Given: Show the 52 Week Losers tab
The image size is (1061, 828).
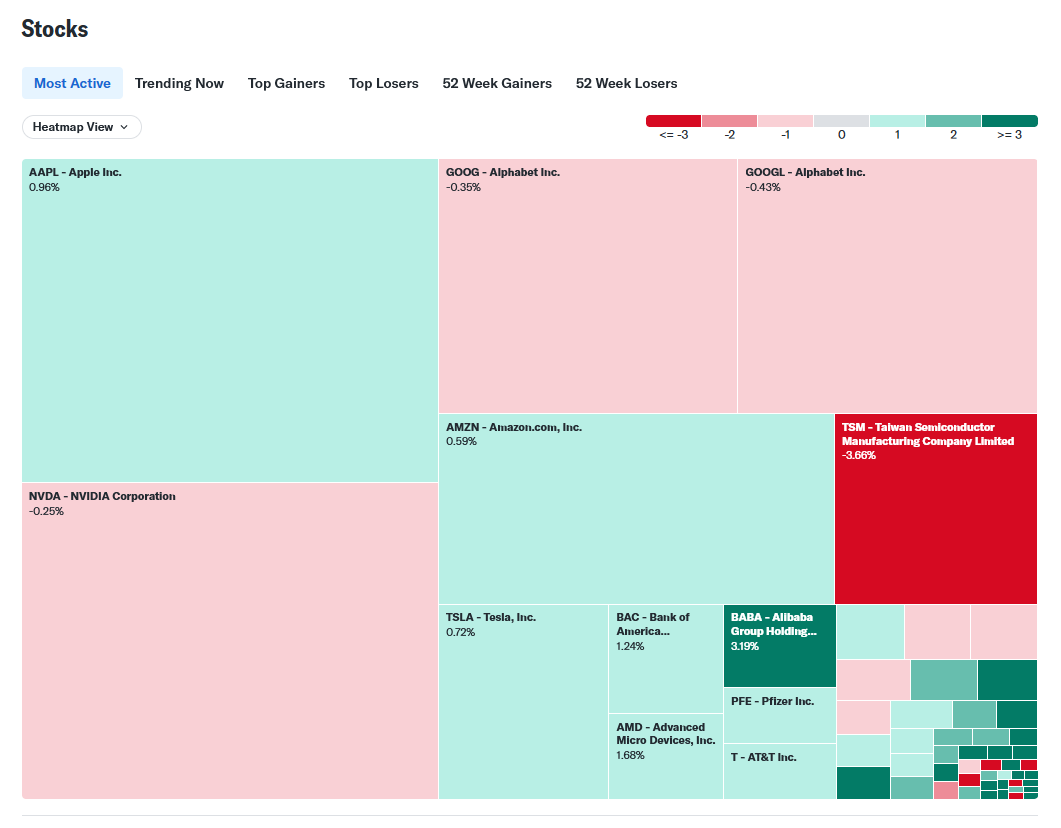Looking at the screenshot, I should 627,83.
